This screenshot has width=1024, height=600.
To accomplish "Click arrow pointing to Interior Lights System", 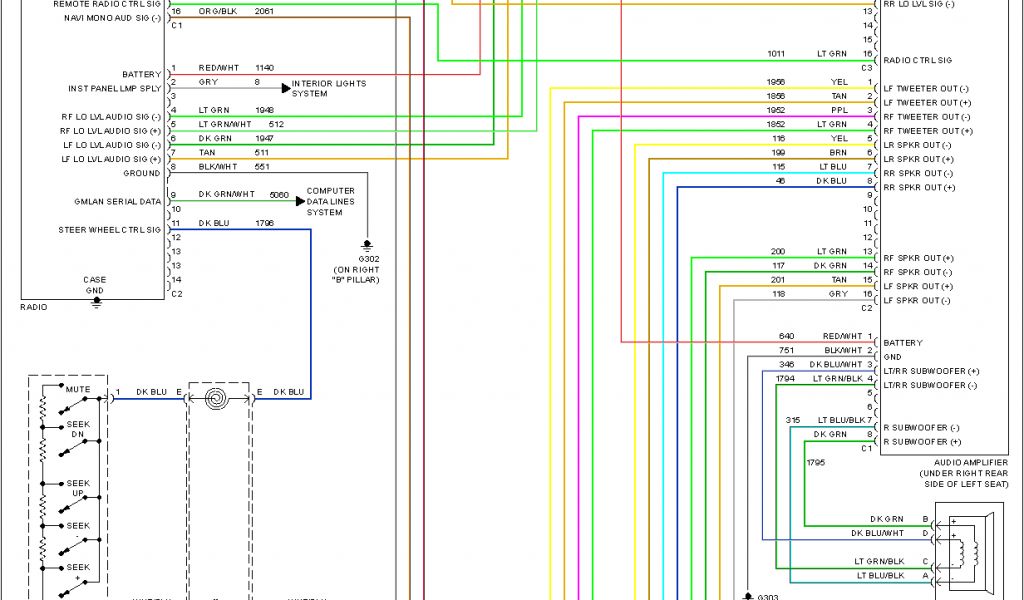I will (285, 89).
